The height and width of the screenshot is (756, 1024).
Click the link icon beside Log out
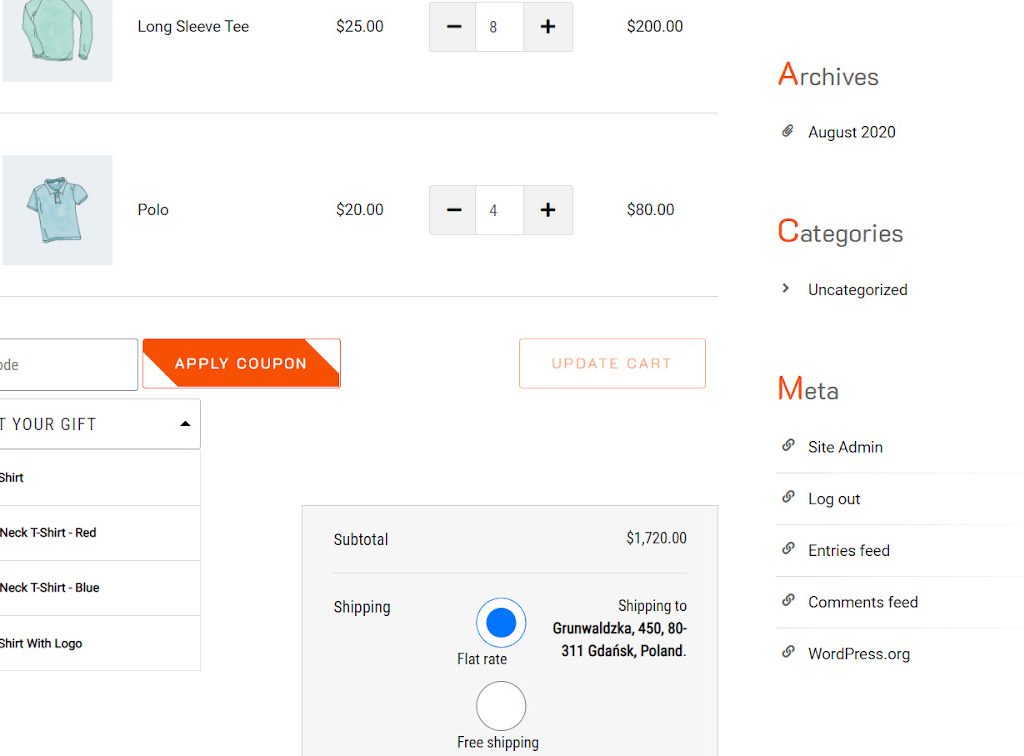(x=788, y=498)
